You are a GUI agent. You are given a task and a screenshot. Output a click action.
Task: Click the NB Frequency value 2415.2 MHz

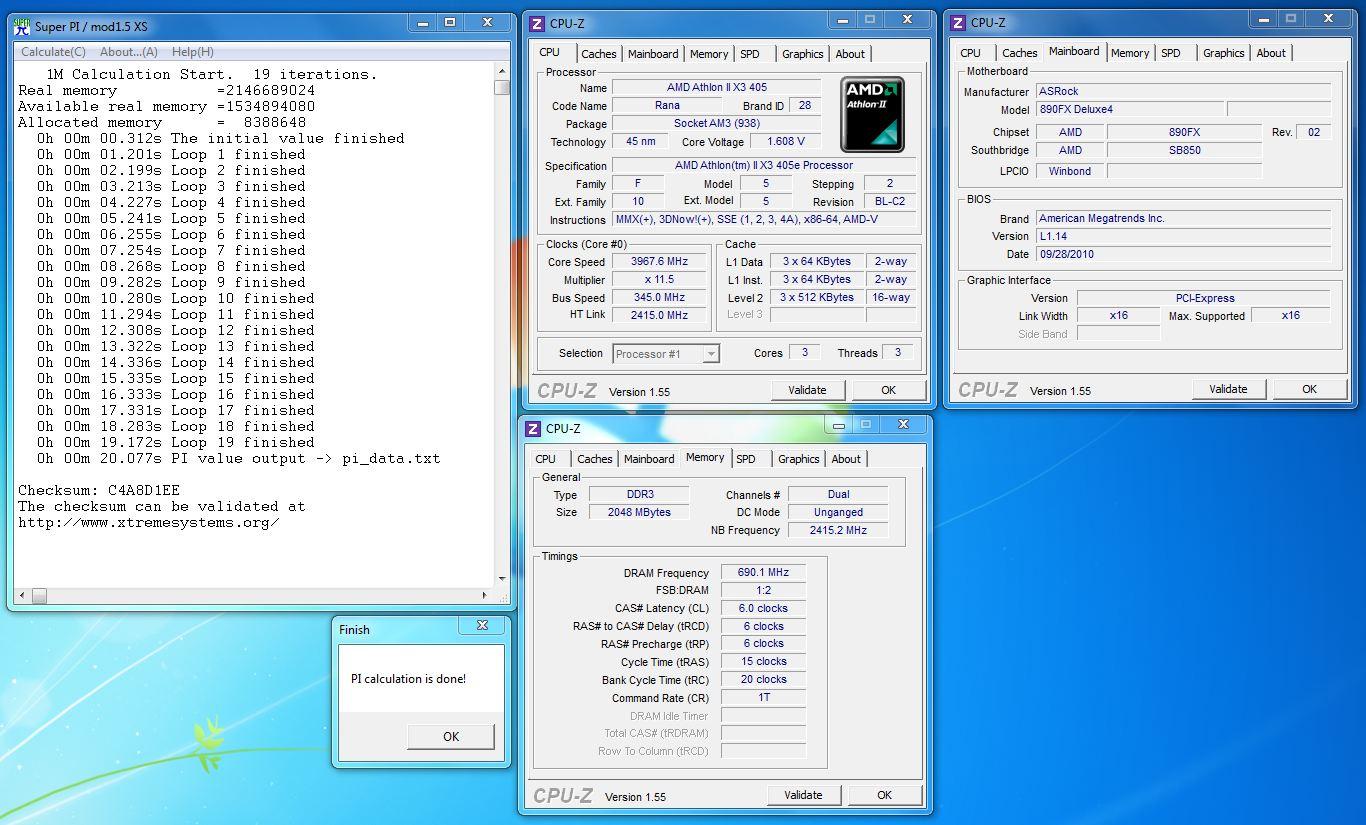click(x=838, y=530)
